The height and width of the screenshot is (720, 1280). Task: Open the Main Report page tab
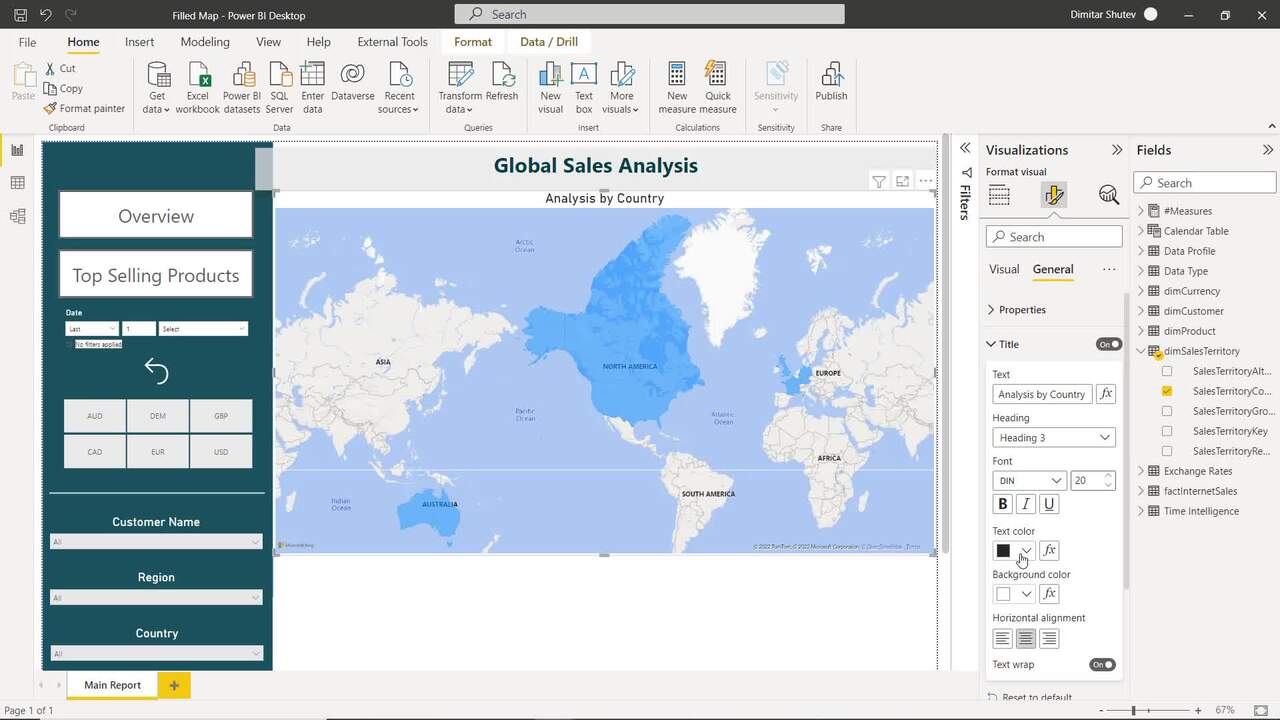(x=112, y=685)
